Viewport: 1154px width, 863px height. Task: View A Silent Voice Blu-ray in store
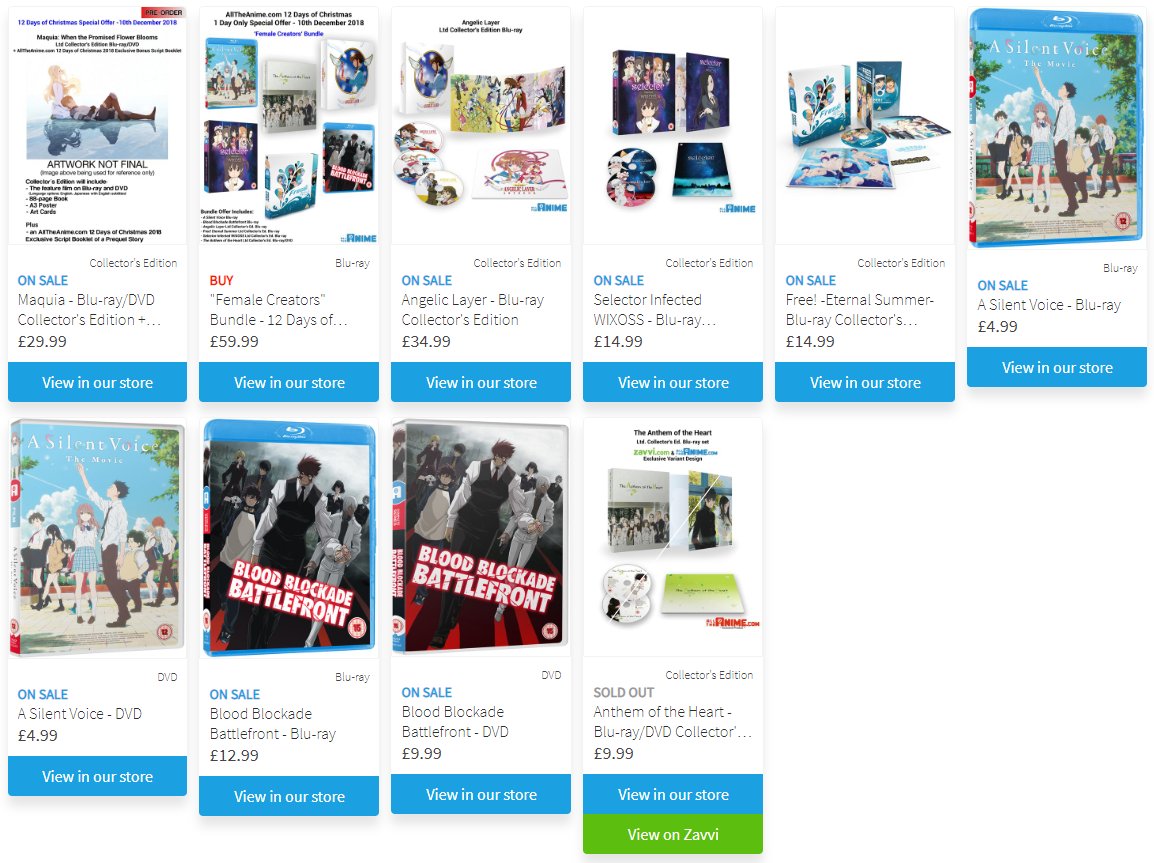point(1057,367)
